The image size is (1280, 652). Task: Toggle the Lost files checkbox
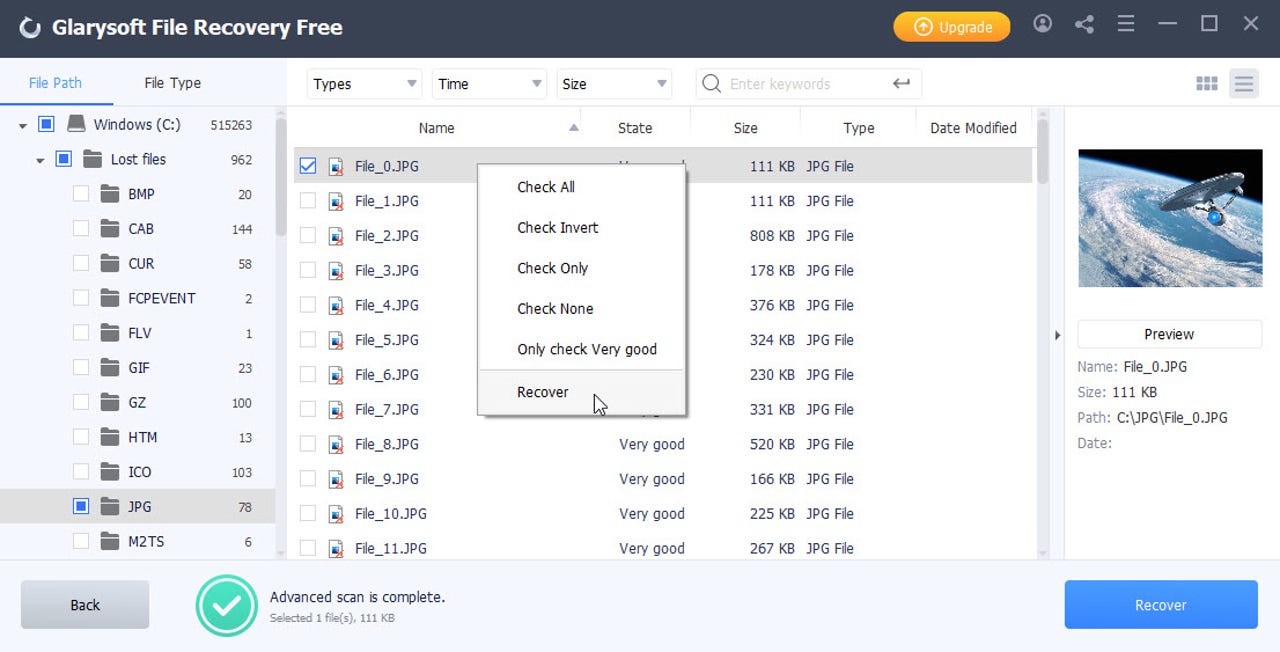click(x=64, y=159)
